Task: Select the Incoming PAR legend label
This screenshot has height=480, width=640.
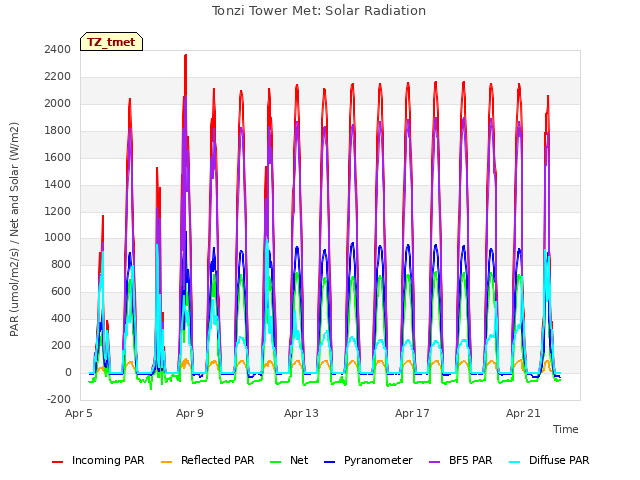Action: [108, 460]
